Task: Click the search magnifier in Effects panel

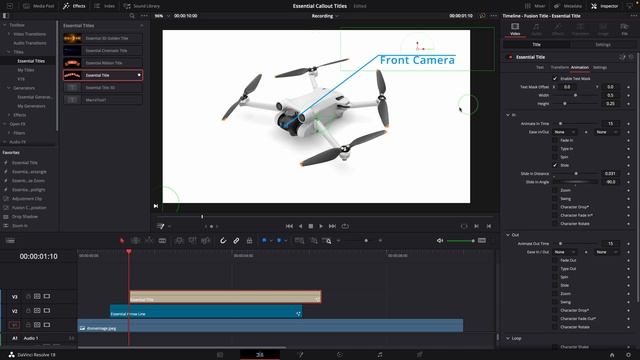Action: tap(132, 16)
